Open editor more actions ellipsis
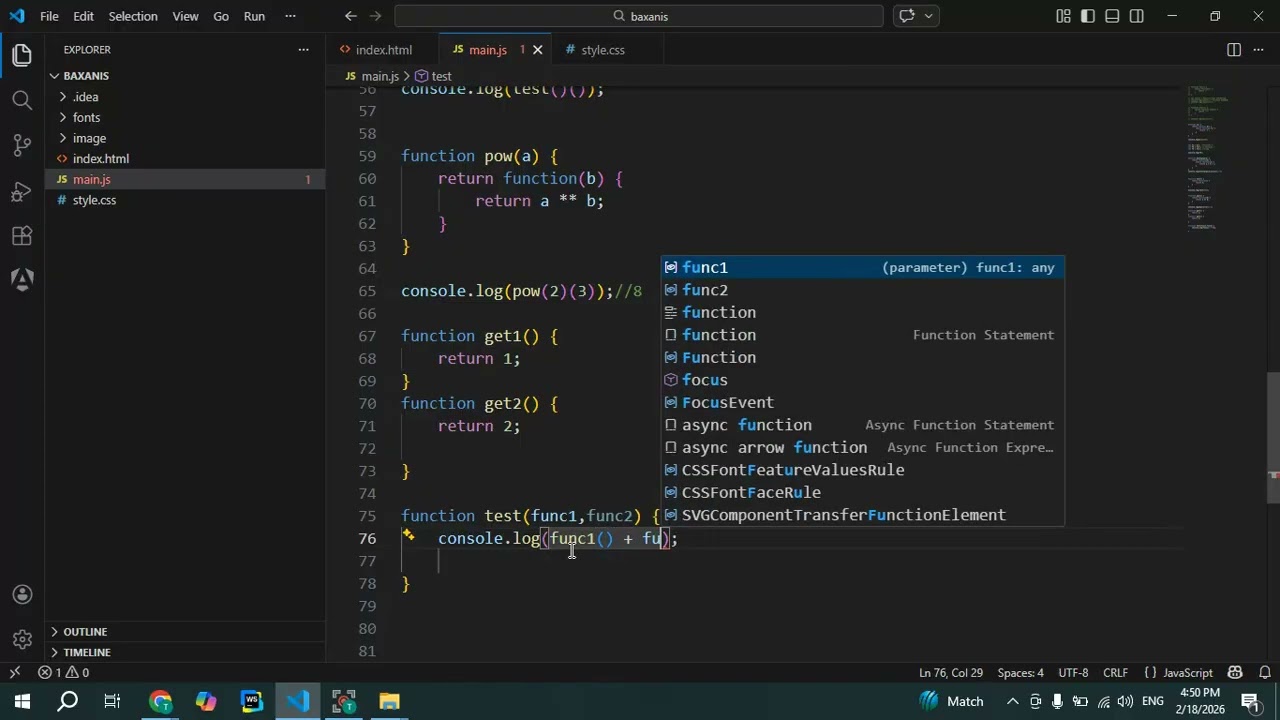This screenshot has height=720, width=1280. pos(1259,49)
